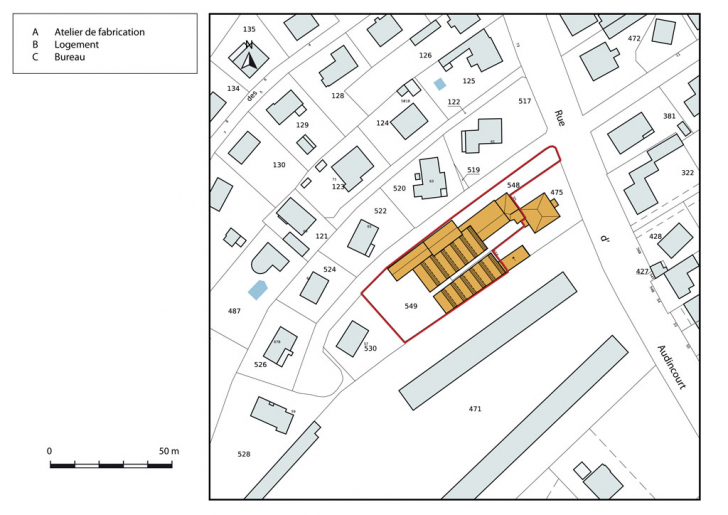Click parcel number 472 label
This screenshot has height=515, width=728.
pos(633,38)
